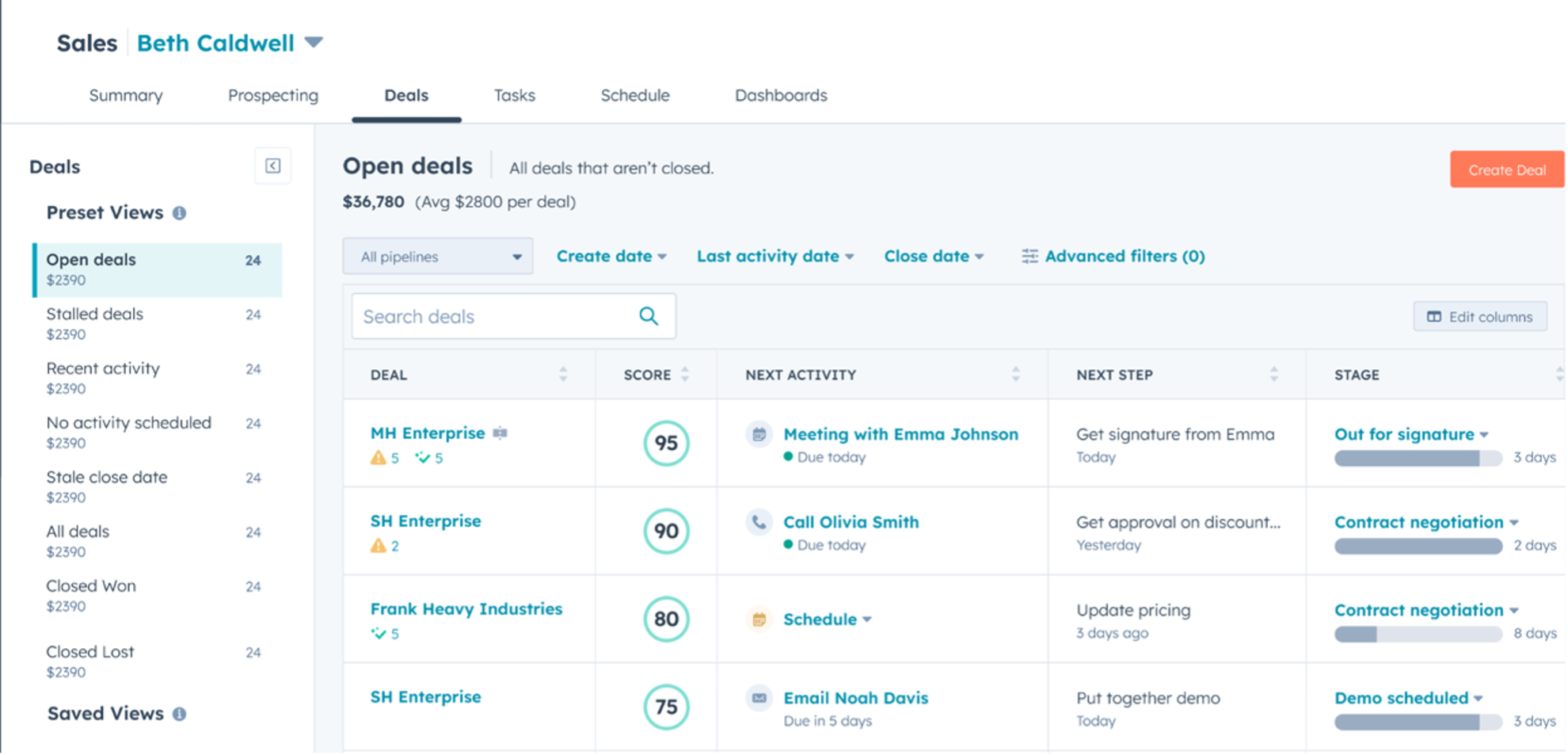Switch to the Prospecting tab
The height and width of the screenshot is (755, 1568).
273,95
